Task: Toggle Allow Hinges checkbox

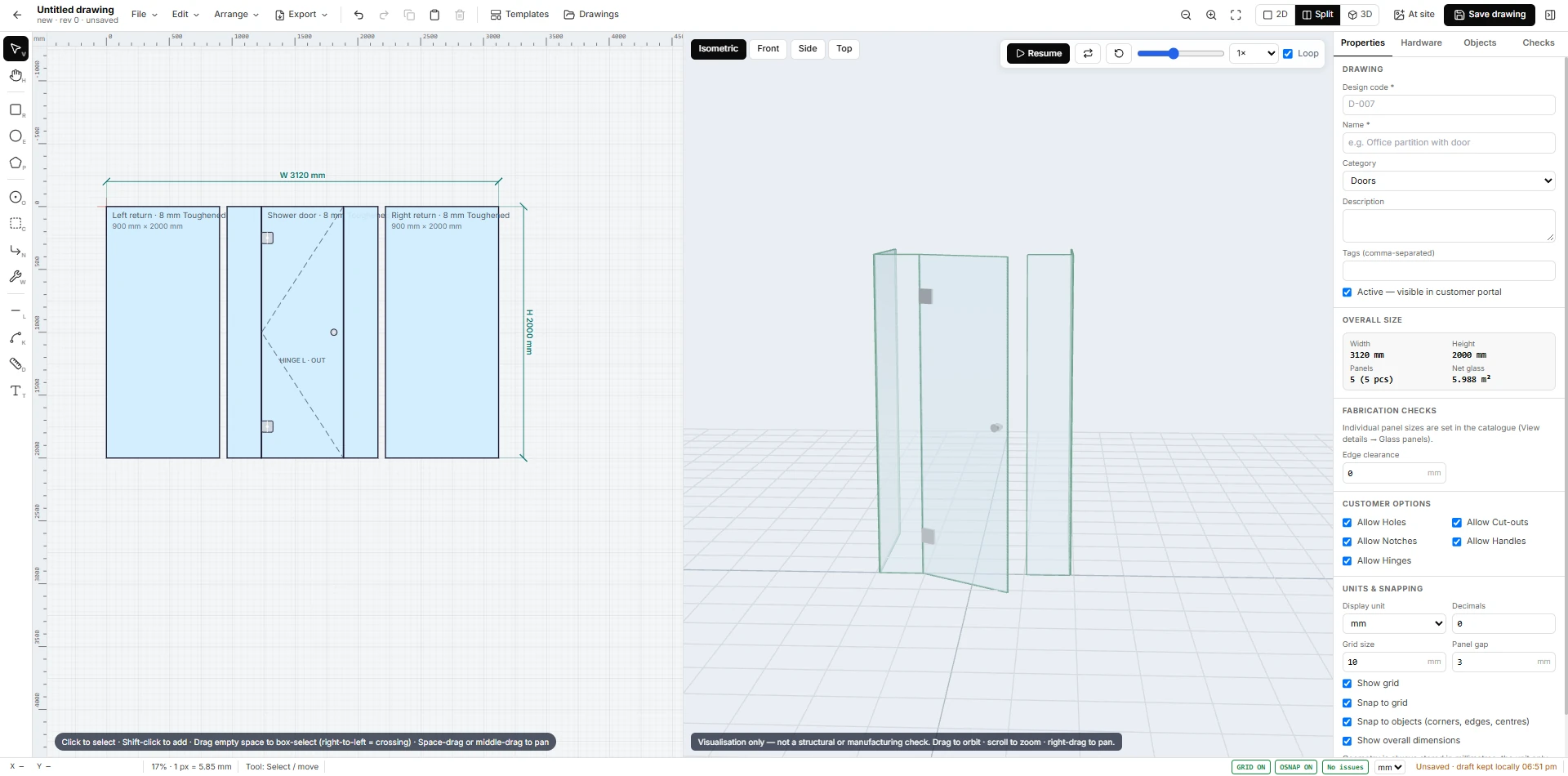Action: (x=1347, y=561)
